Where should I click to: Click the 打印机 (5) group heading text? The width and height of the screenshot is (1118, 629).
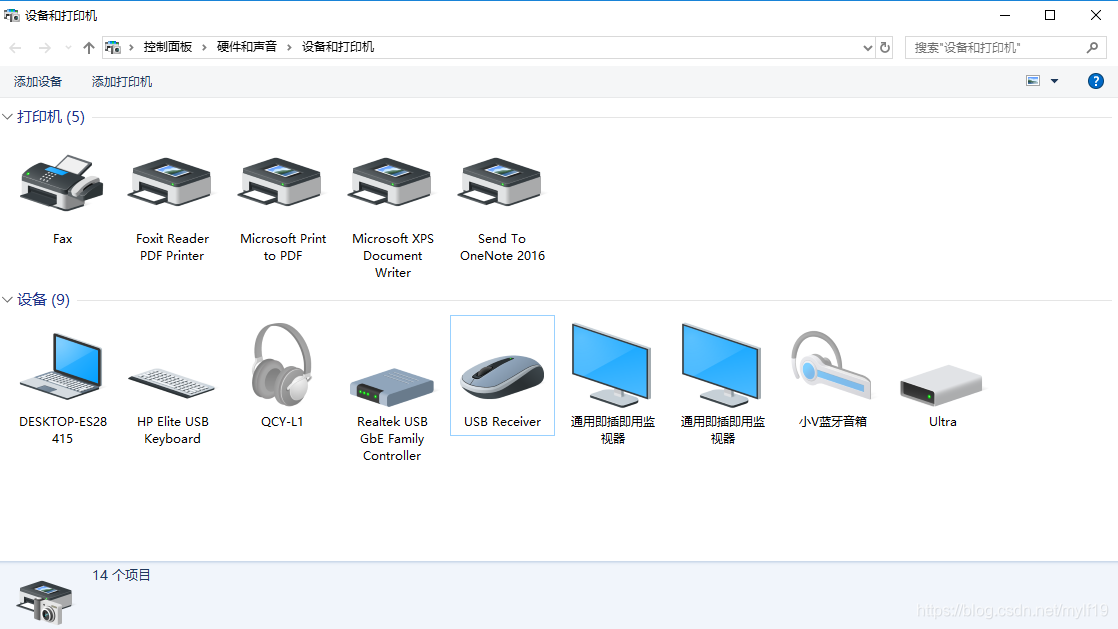51,117
